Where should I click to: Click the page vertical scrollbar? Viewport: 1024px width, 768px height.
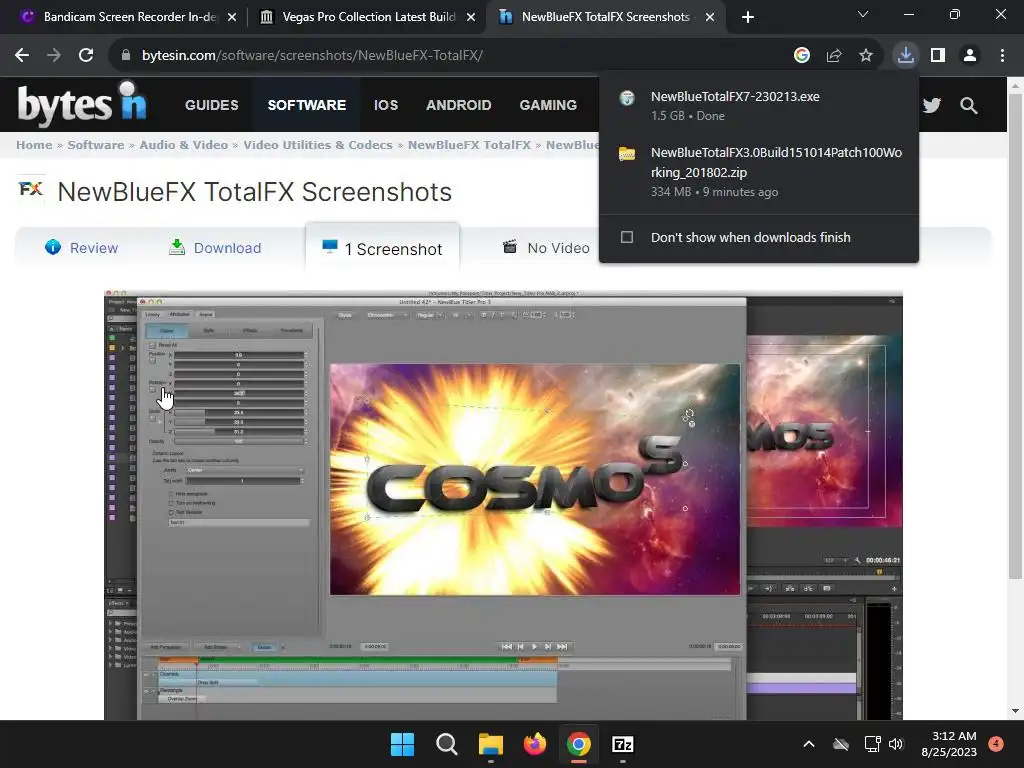[x=1014, y=336]
